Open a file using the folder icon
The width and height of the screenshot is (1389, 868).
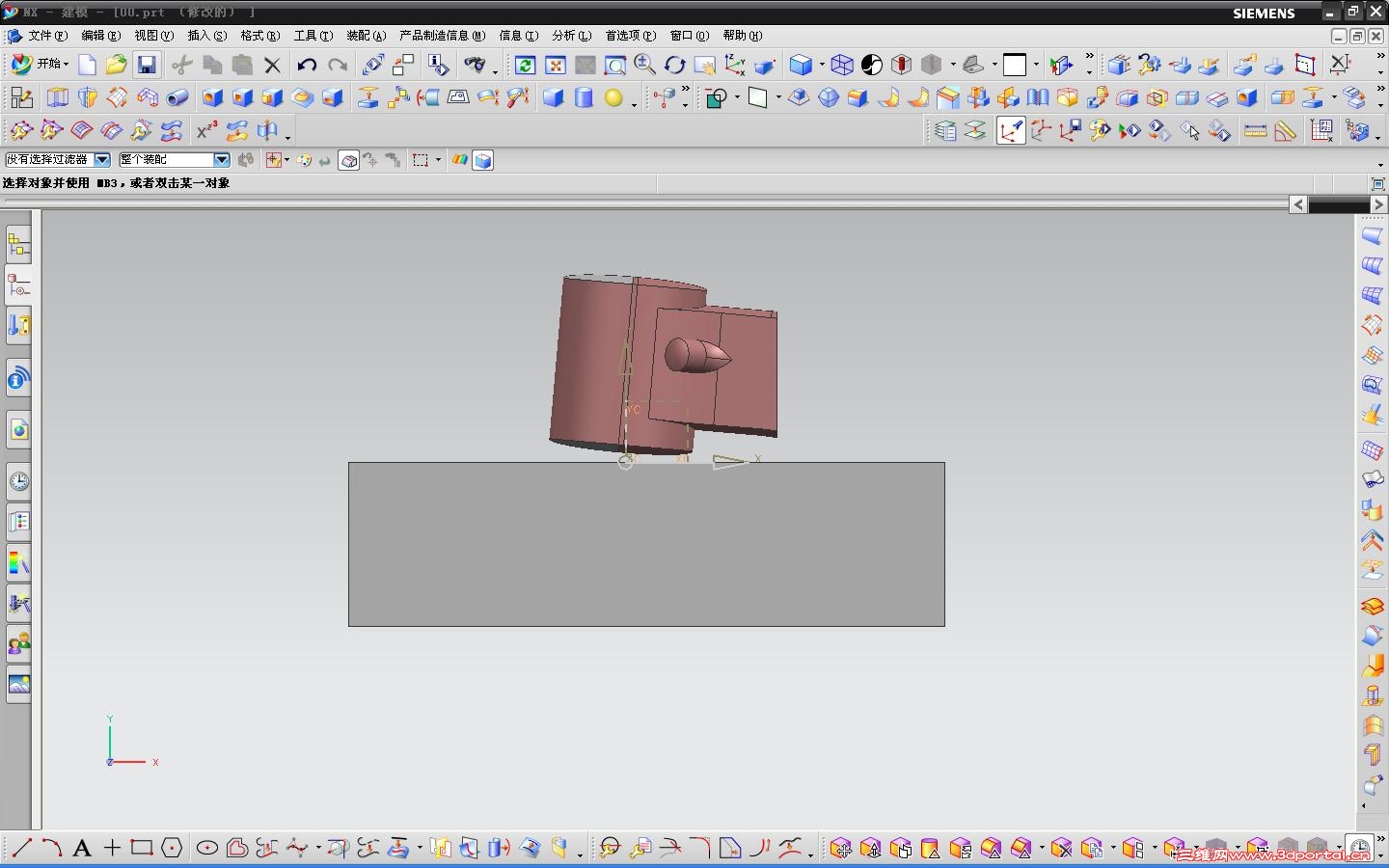(x=116, y=65)
